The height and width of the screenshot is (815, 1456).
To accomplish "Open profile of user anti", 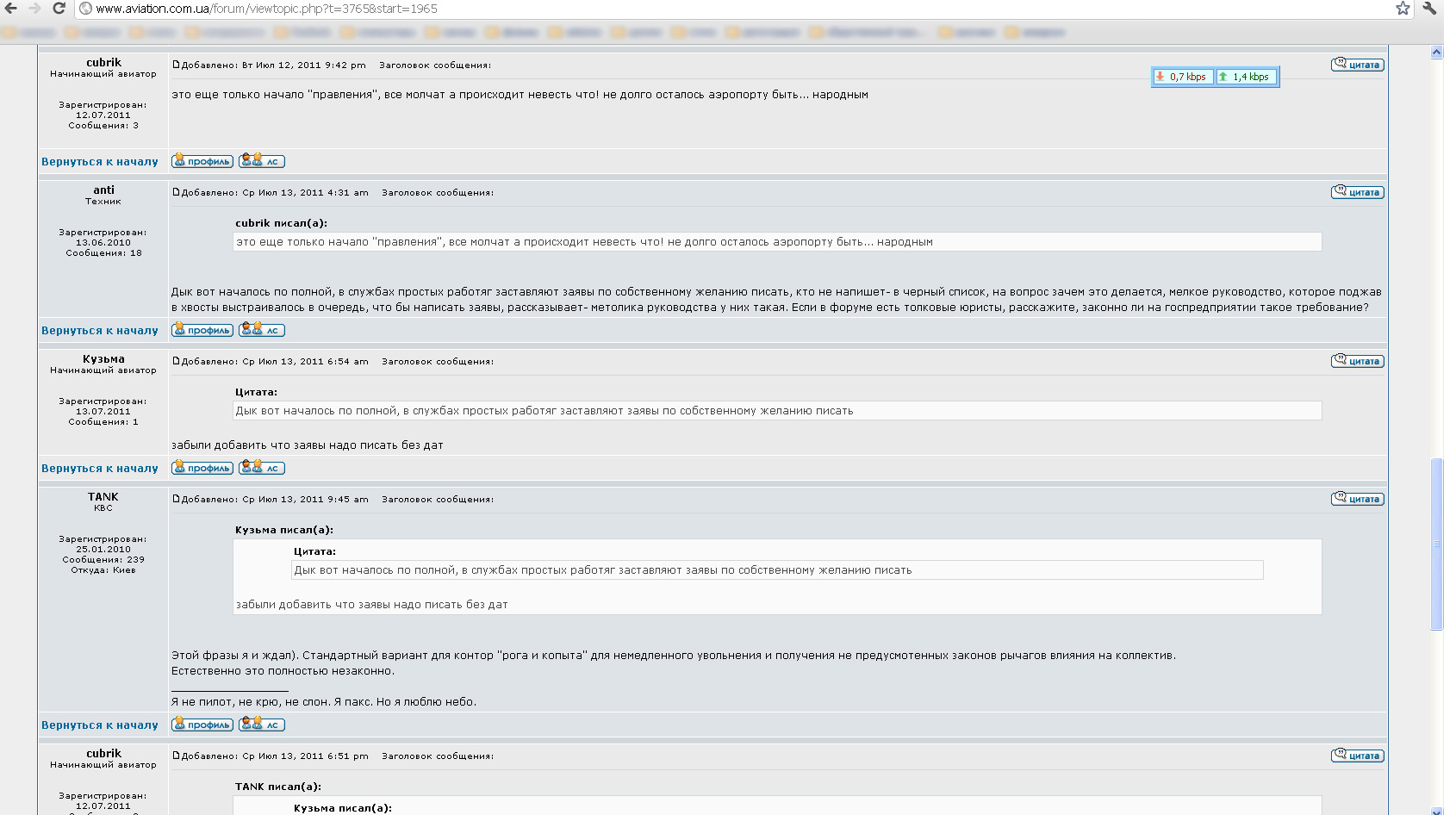I will pos(202,330).
